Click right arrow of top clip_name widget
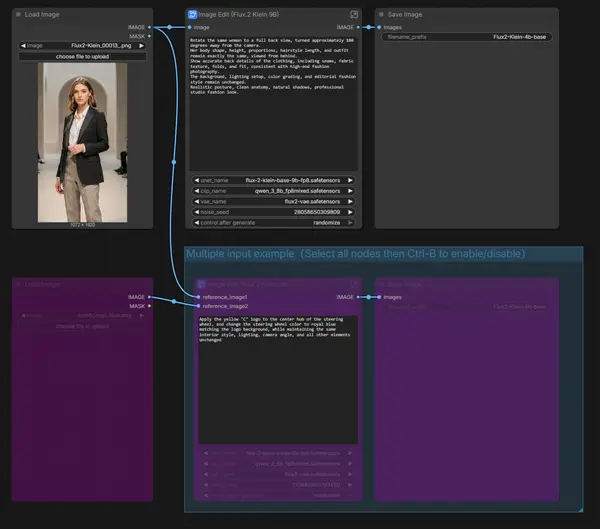Screen dimensions: 600x529 [x=350, y=191]
